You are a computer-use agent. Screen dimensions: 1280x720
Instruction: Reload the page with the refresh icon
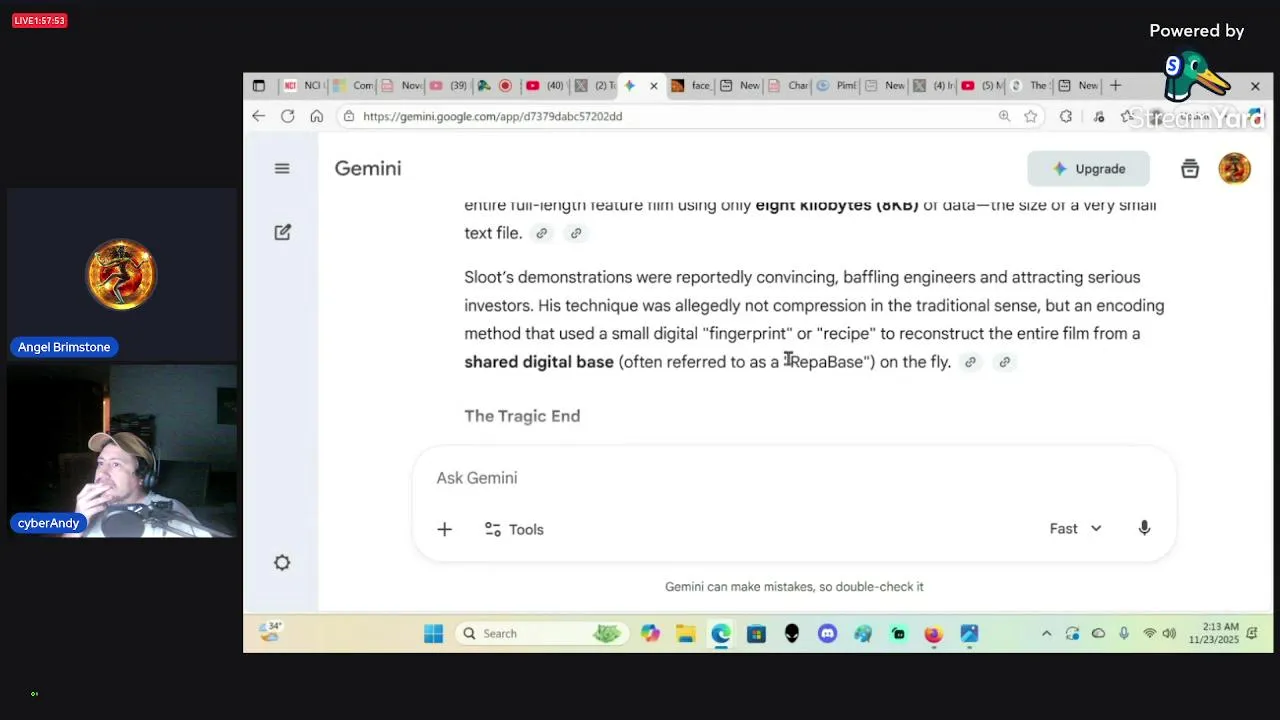(x=287, y=116)
